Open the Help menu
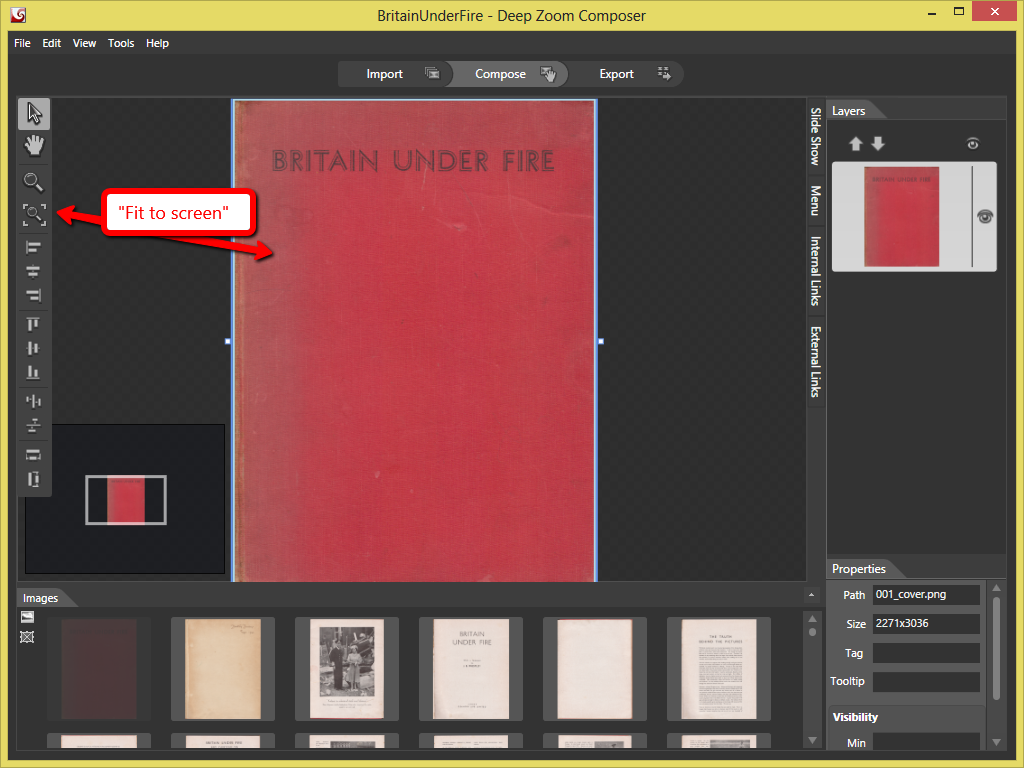Screen dimensions: 1024x768 (157, 43)
